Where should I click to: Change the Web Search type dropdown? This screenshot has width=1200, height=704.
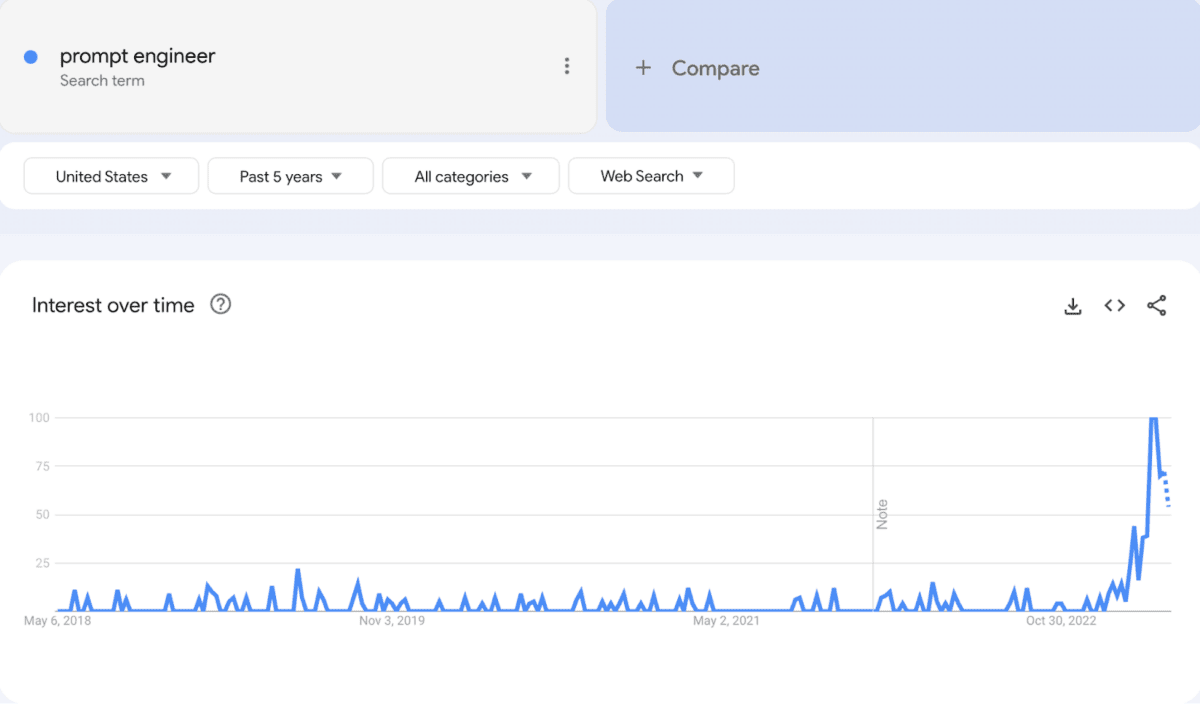coord(651,176)
